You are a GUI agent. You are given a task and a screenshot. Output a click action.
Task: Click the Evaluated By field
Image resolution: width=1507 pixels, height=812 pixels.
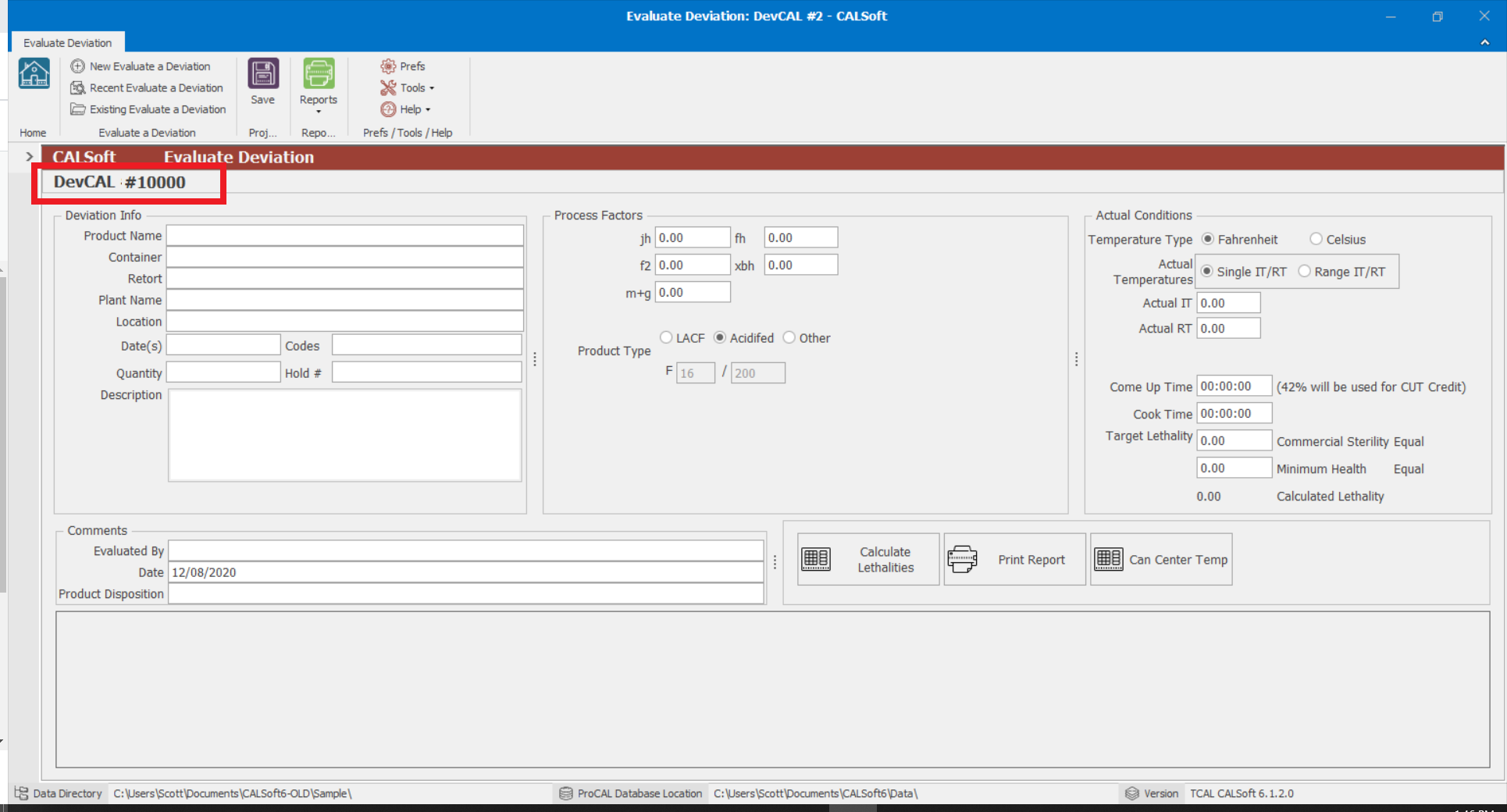(x=466, y=550)
